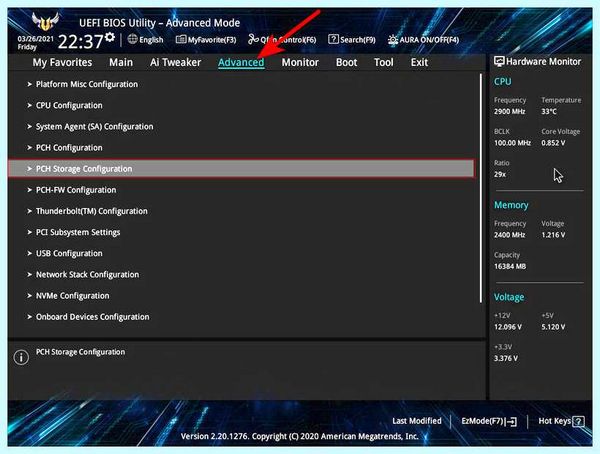The image size is (600, 454).
Task: Click the settings gear next to the clock
Action: click(110, 37)
